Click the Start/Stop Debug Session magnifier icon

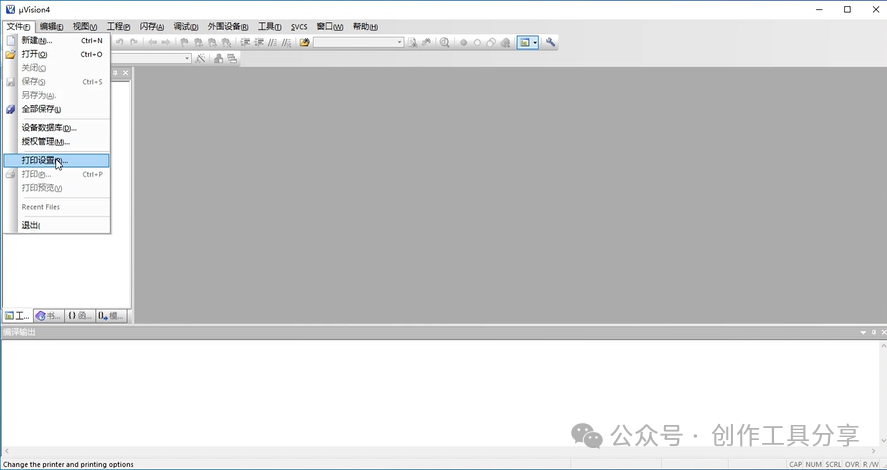click(x=445, y=42)
